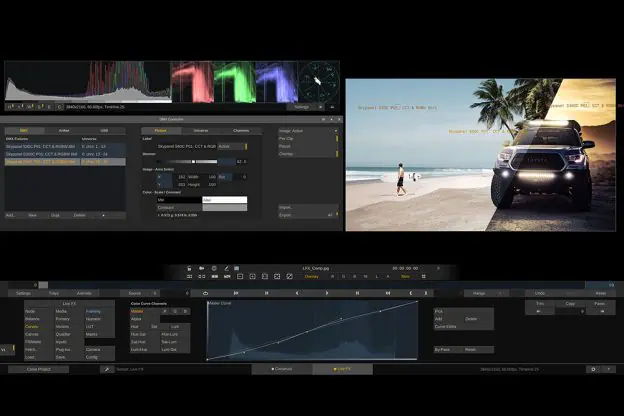624x416 pixels.
Task: Select the pencil annotation icon
Action: pyautogui.click(x=226, y=268)
